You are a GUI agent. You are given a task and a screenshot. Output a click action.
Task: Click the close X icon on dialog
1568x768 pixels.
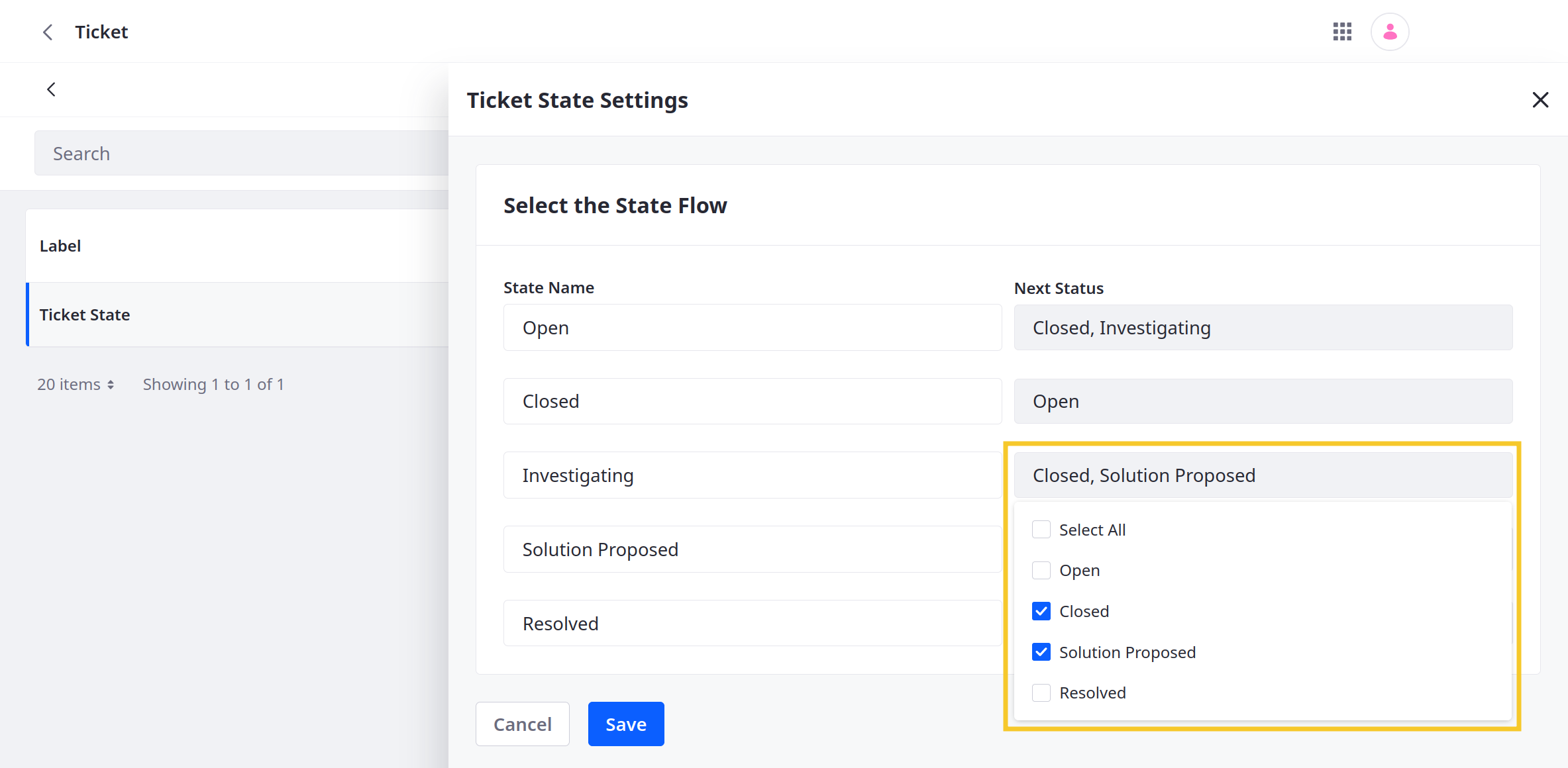[x=1540, y=99]
